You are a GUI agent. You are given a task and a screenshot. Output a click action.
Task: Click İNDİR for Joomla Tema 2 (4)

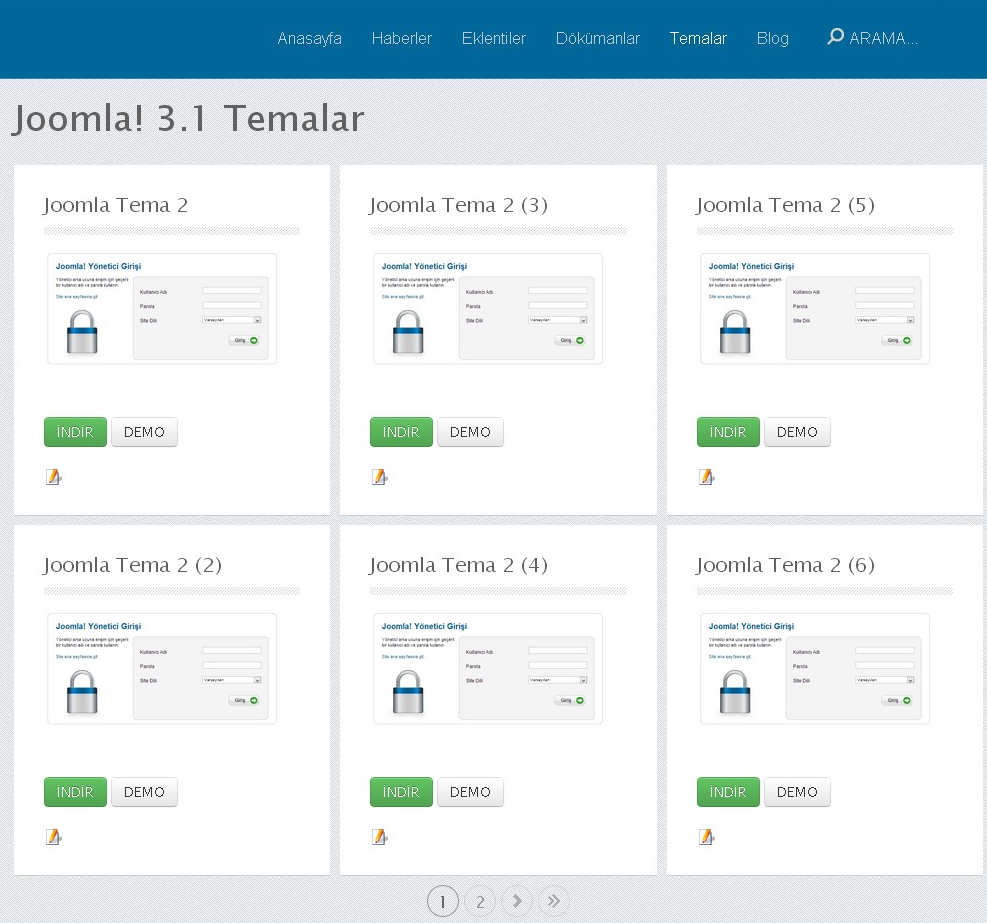click(x=402, y=792)
